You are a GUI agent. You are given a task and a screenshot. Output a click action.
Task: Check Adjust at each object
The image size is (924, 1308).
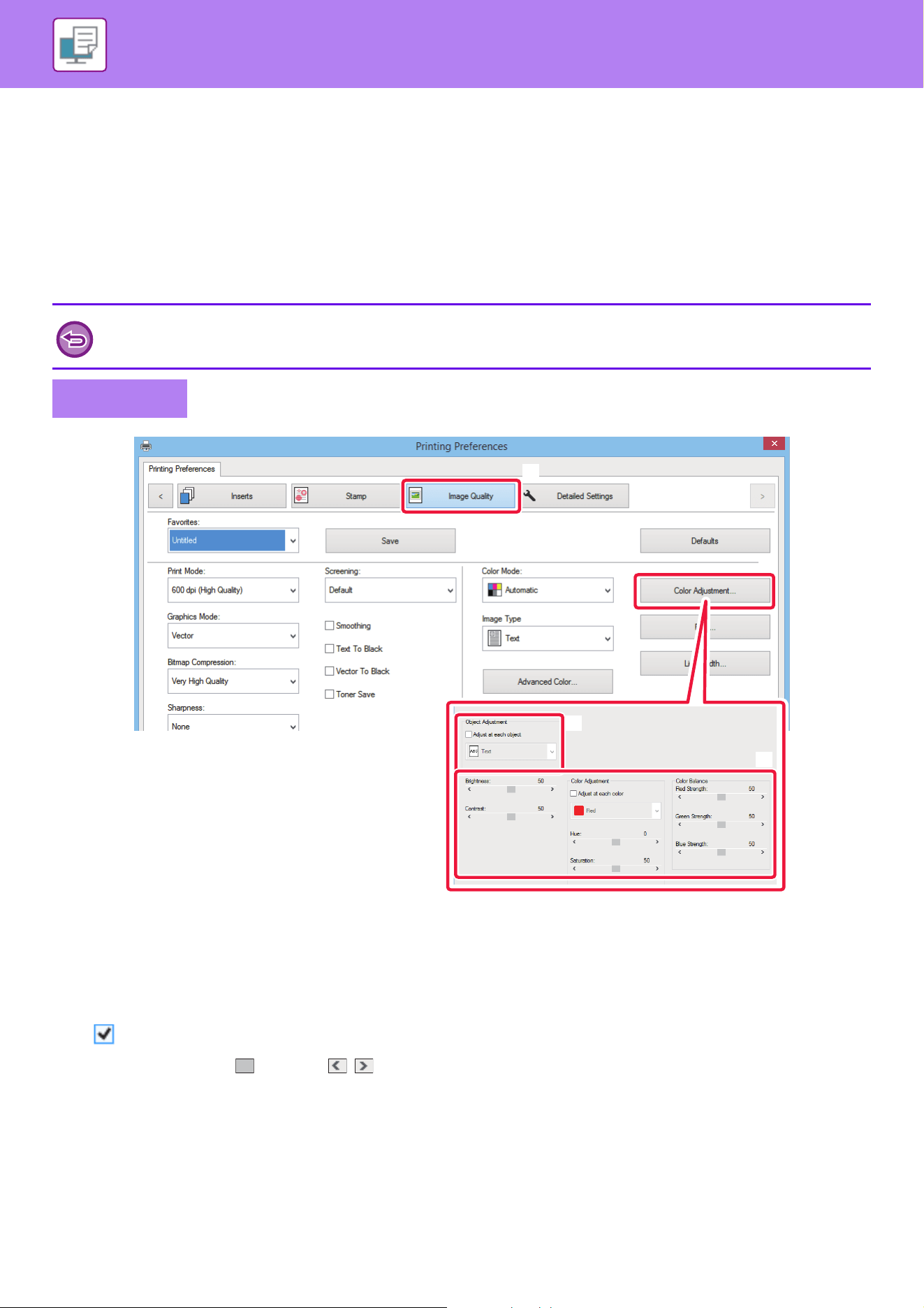[x=469, y=734]
